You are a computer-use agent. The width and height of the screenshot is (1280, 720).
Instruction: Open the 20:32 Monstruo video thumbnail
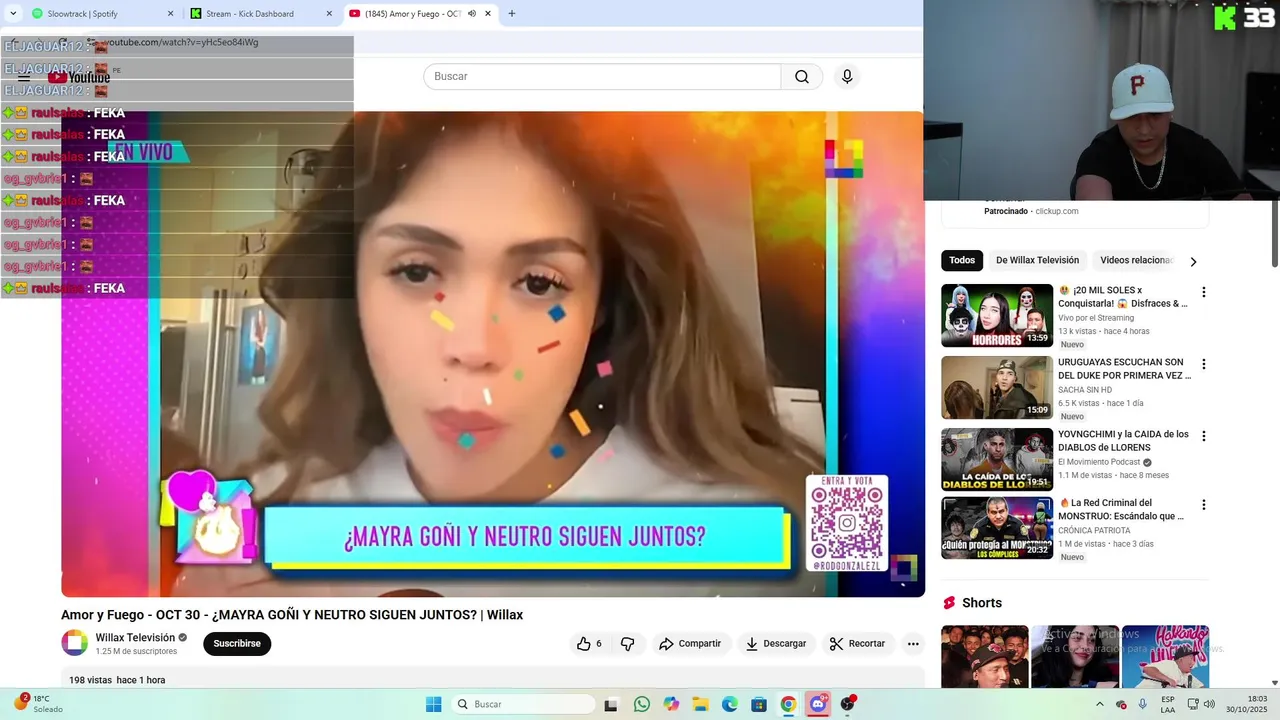click(x=997, y=528)
